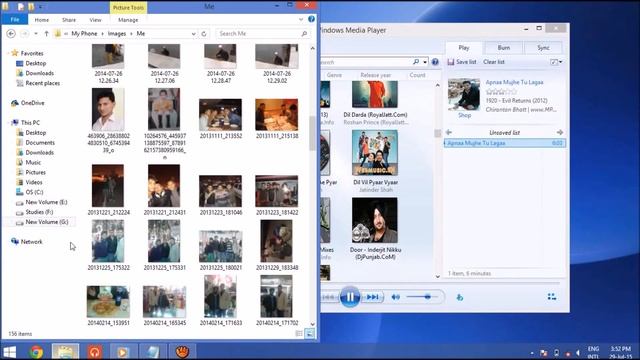Select Recent places in Favorites
The height and width of the screenshot is (360, 640).
click(42, 83)
